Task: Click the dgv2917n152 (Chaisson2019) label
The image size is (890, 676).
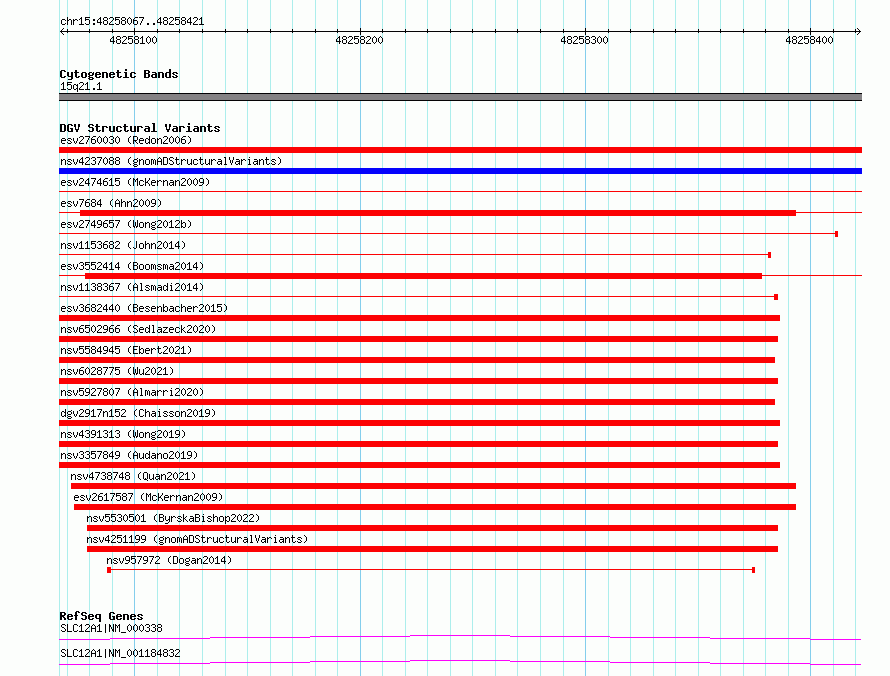Action: (x=138, y=413)
